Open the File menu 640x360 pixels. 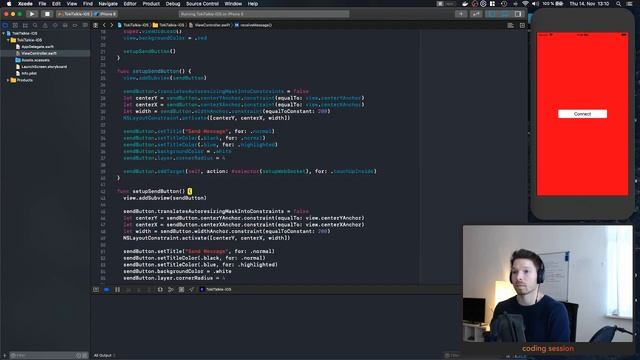42,4
